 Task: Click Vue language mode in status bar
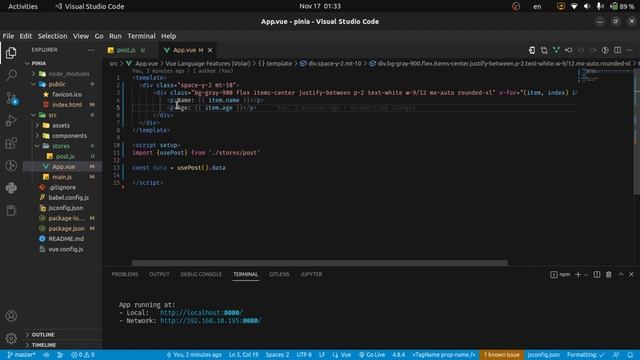tap(342, 355)
